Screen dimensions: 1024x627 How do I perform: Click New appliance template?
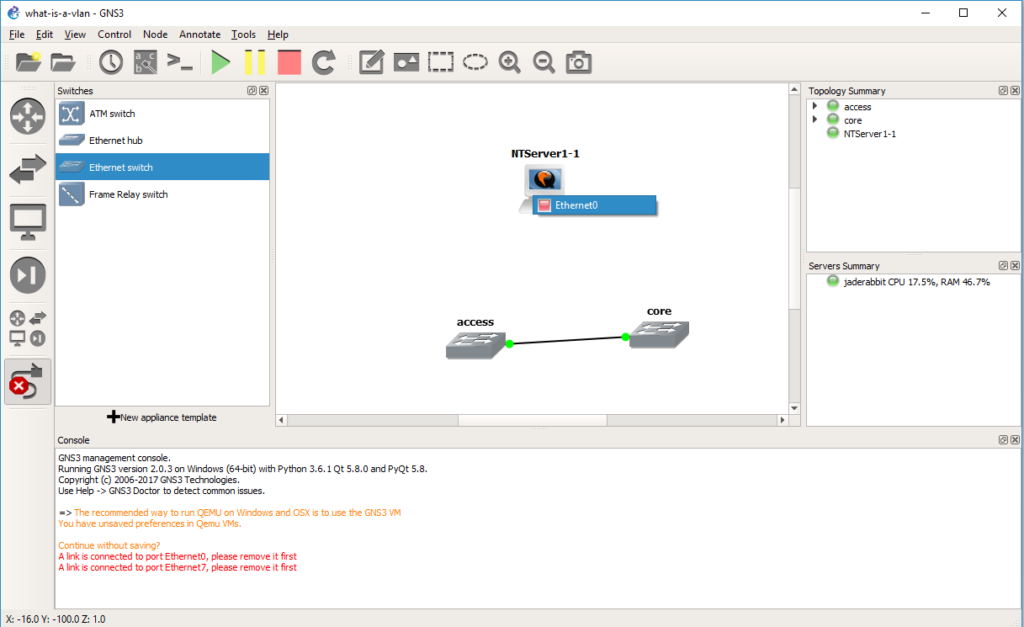click(x=162, y=417)
